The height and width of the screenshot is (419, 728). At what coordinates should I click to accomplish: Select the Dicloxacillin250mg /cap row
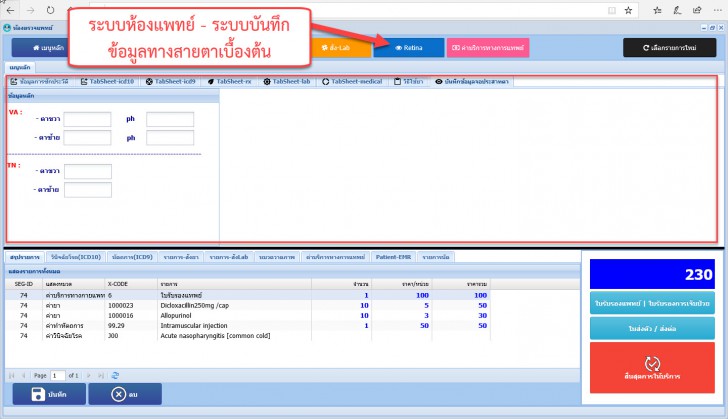click(x=248, y=305)
